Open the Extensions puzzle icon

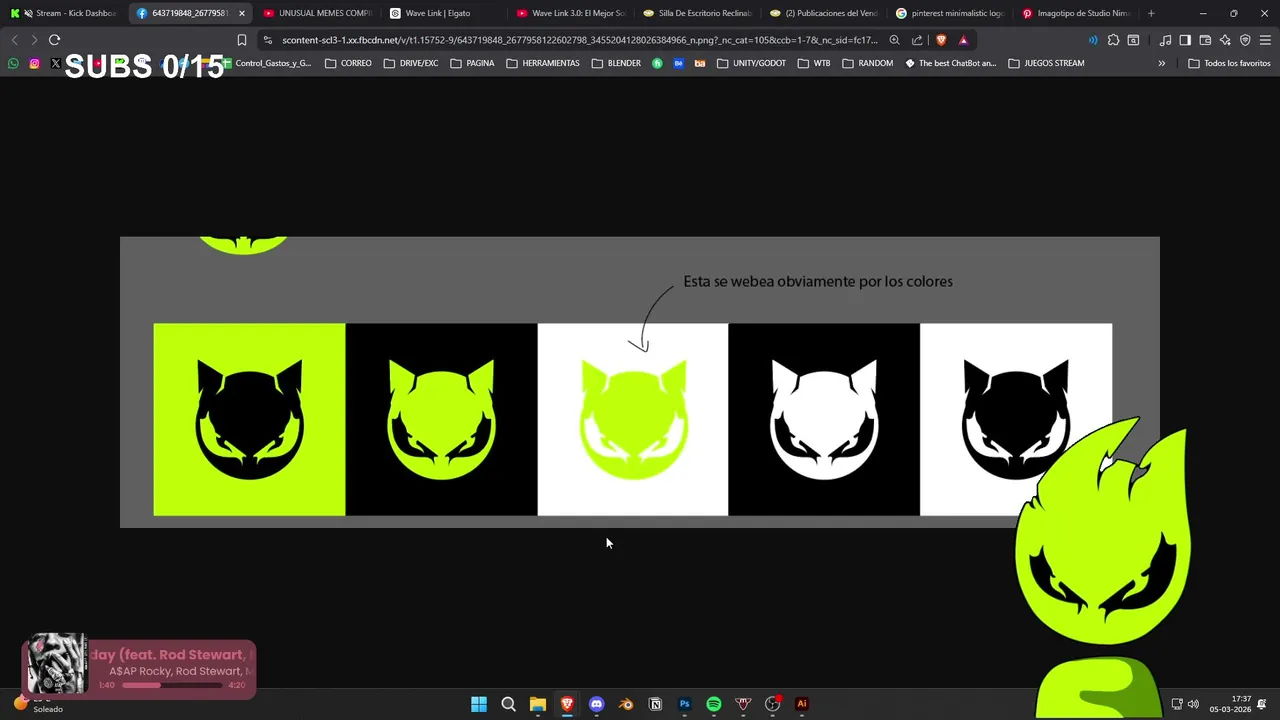click(1113, 40)
